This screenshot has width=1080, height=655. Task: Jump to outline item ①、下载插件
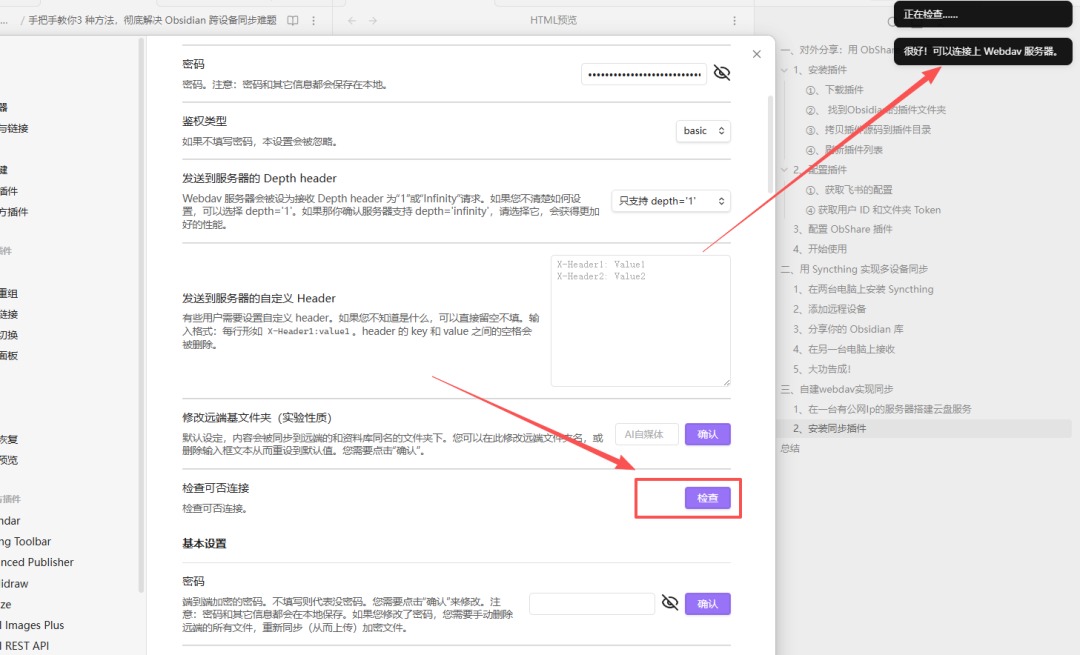point(834,90)
